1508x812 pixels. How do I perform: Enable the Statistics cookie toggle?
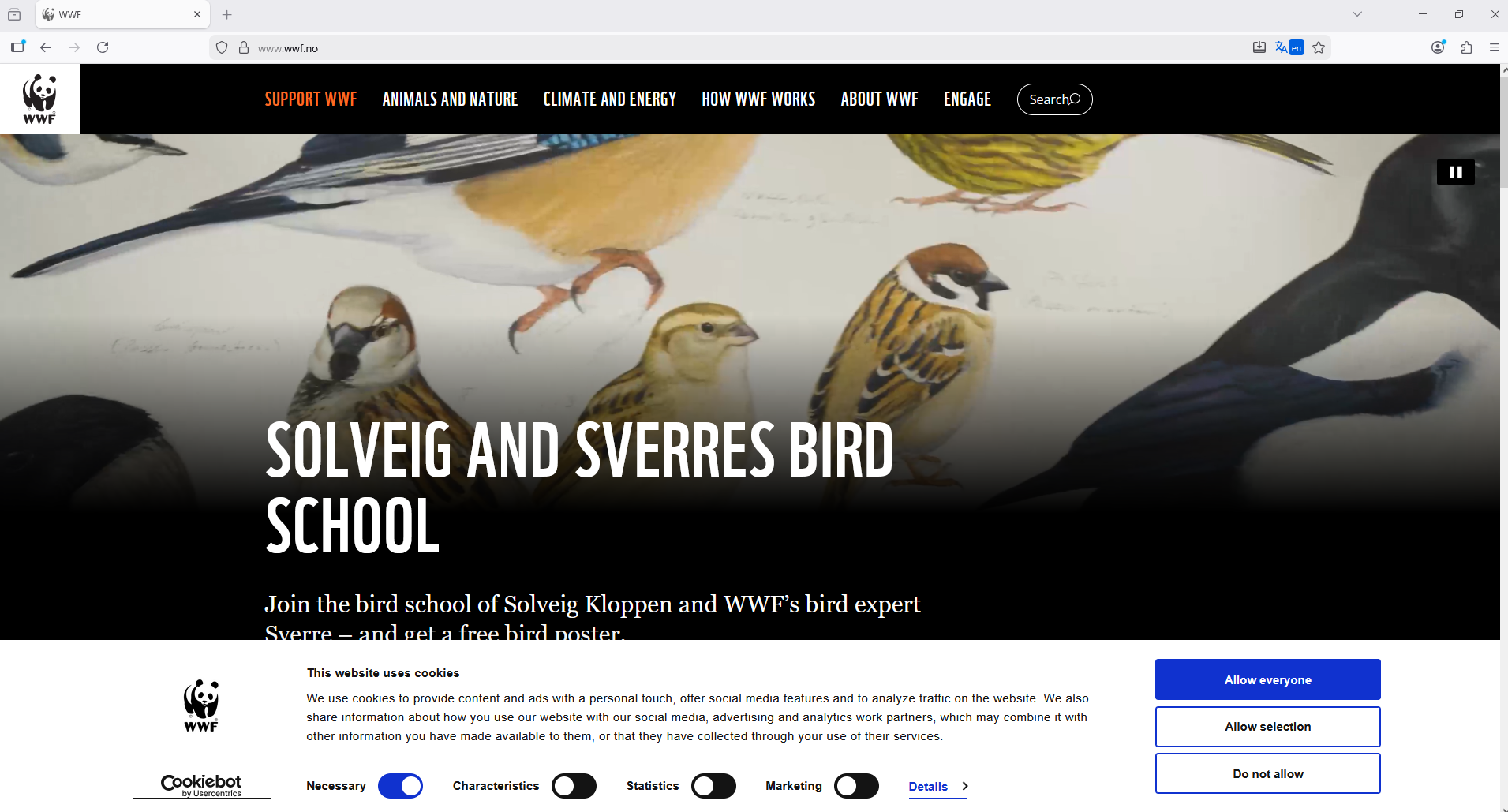713,786
